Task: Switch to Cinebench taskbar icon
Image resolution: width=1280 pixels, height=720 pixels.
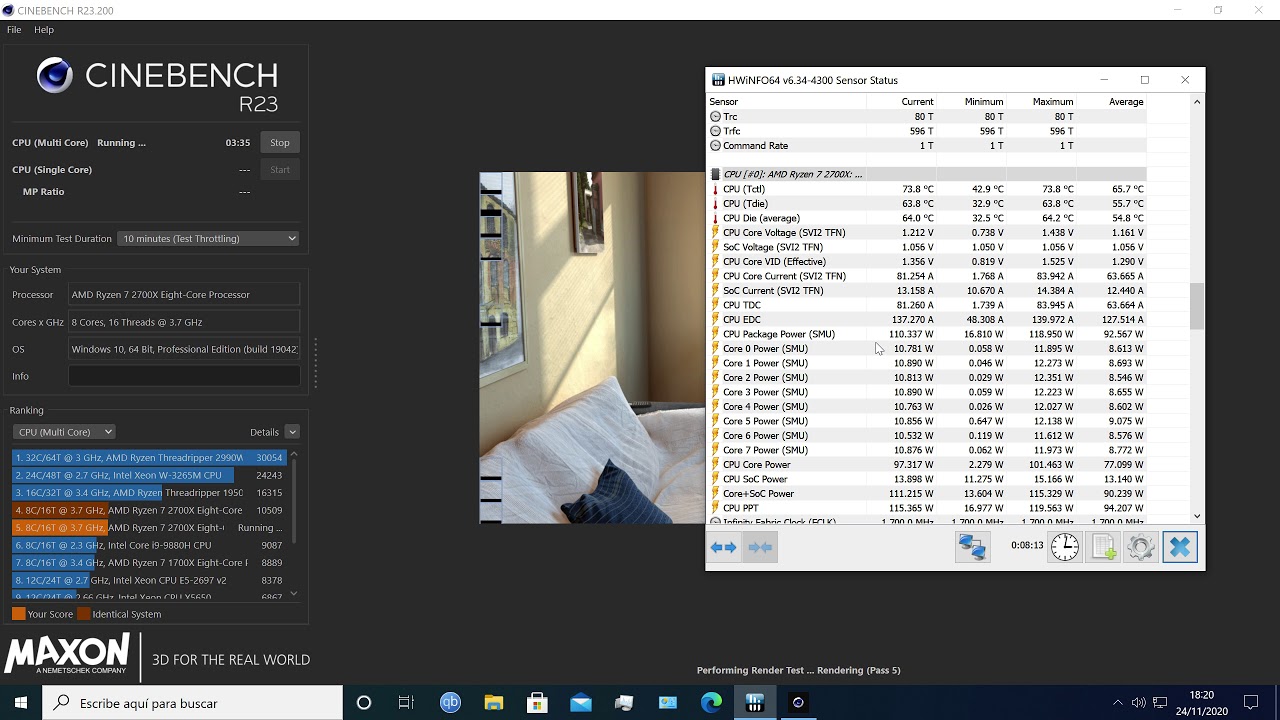Action: [x=798, y=703]
